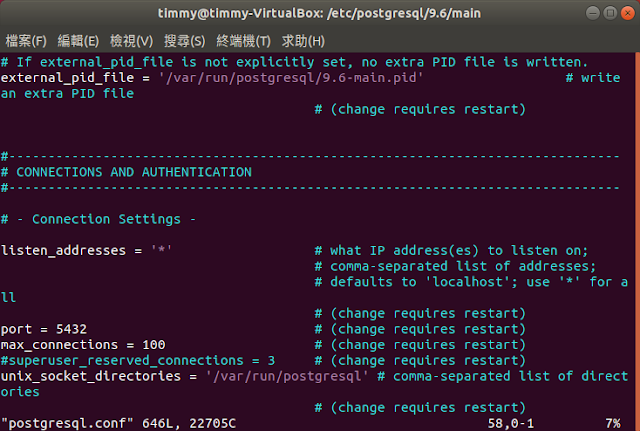Click the 'ories' wrapped line text
This screenshot has width=640, height=431.
[x=20, y=392]
